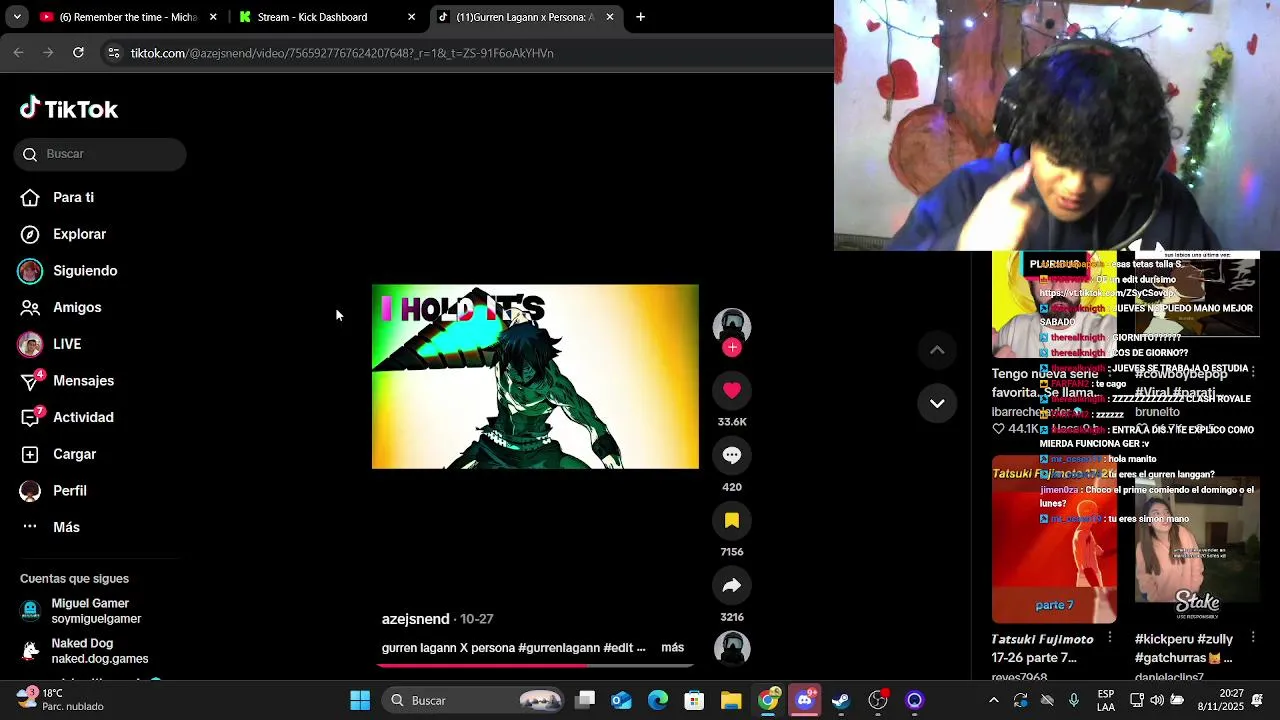Image resolution: width=1280 pixels, height=720 pixels.
Task: Click the TikTok logo
Action: 69,109
